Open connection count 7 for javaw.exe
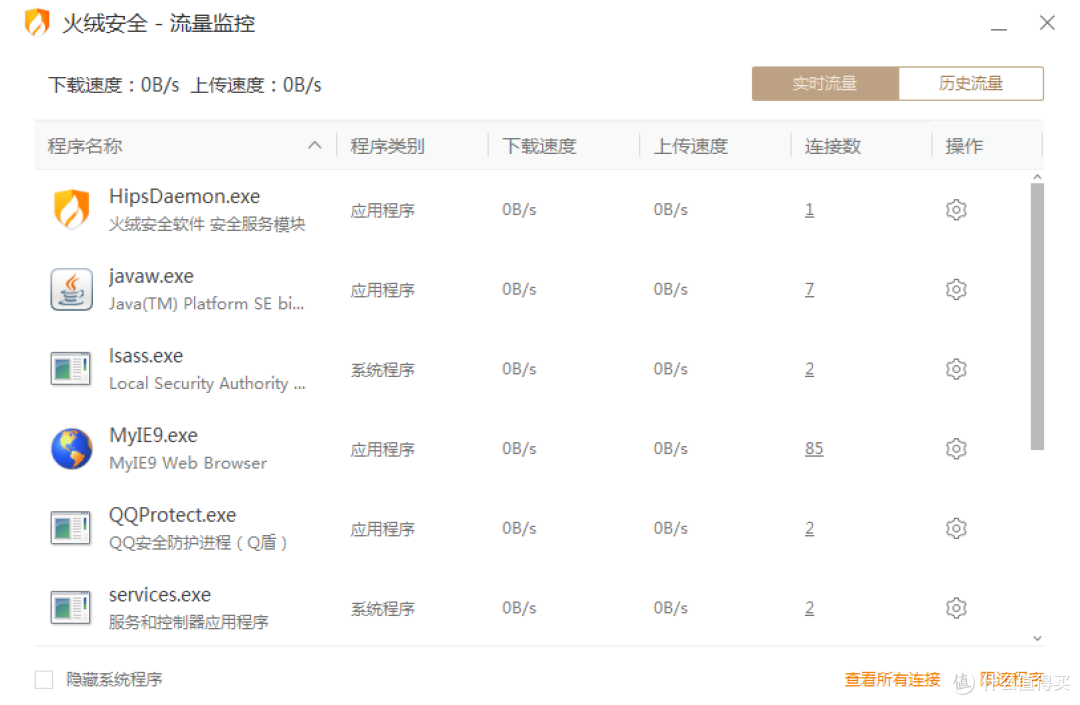Image resolution: width=1080 pixels, height=705 pixels. click(809, 289)
